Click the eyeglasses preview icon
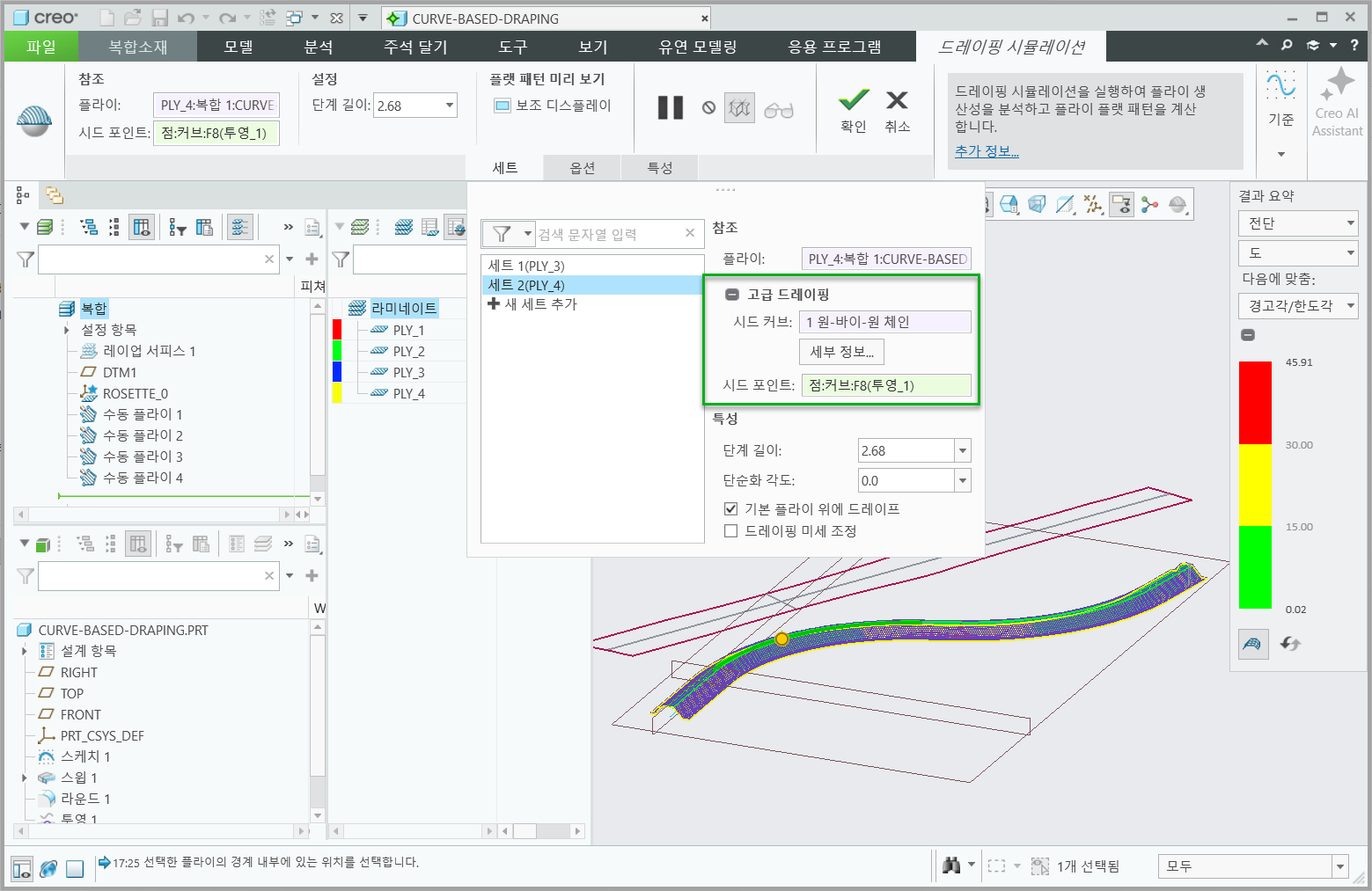 point(779,109)
